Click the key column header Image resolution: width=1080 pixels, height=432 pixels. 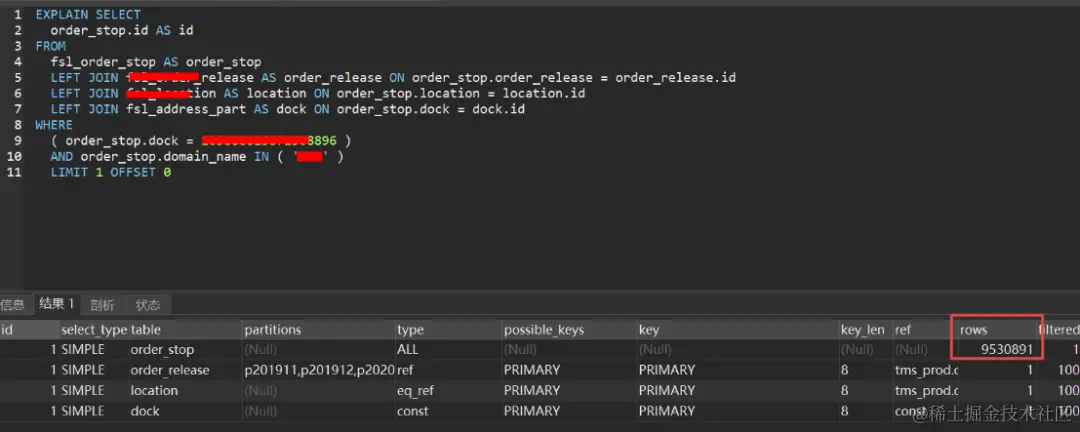(738, 330)
